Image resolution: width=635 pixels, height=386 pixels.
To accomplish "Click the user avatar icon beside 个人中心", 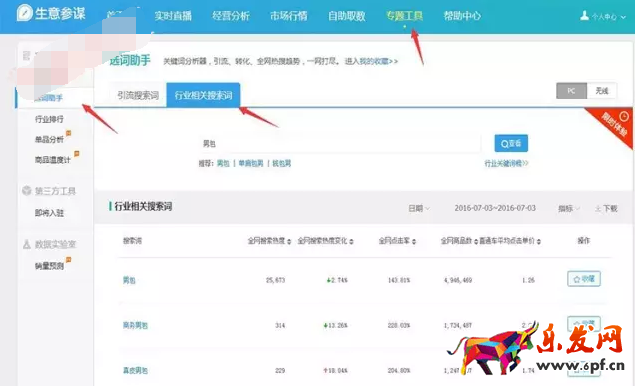I will pos(584,16).
